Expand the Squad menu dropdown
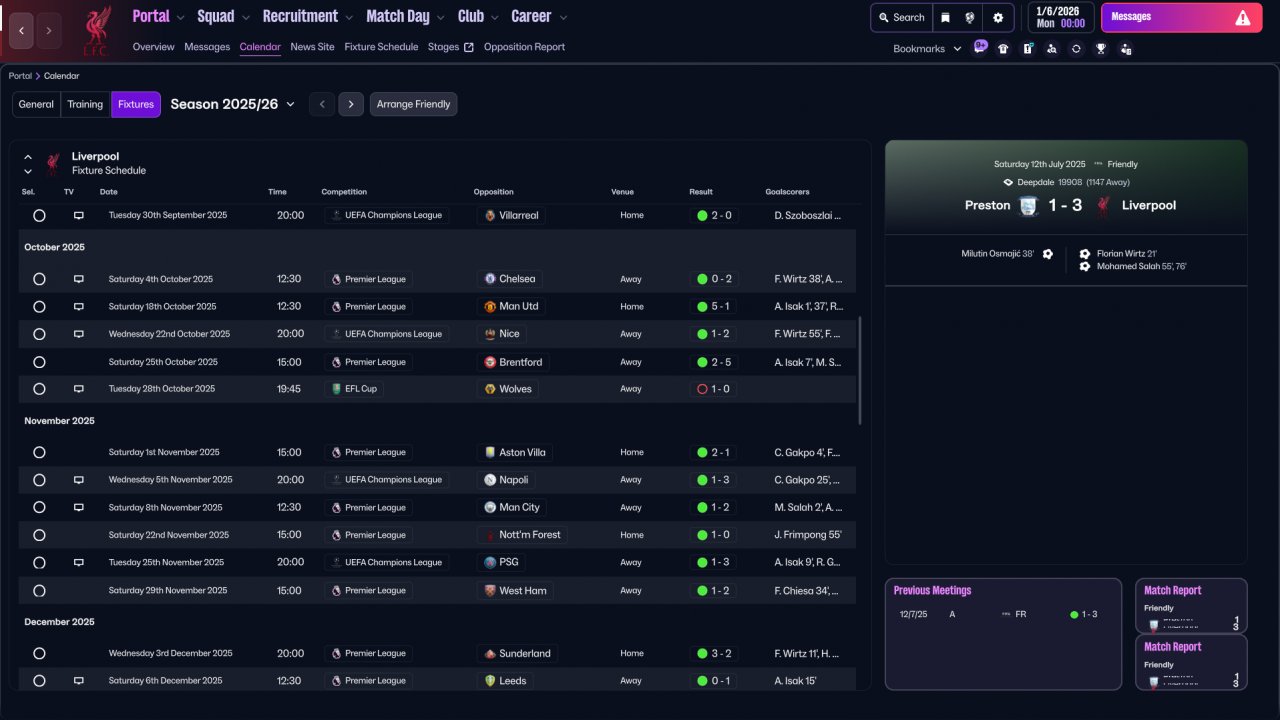This screenshot has width=1280, height=720. [x=245, y=18]
